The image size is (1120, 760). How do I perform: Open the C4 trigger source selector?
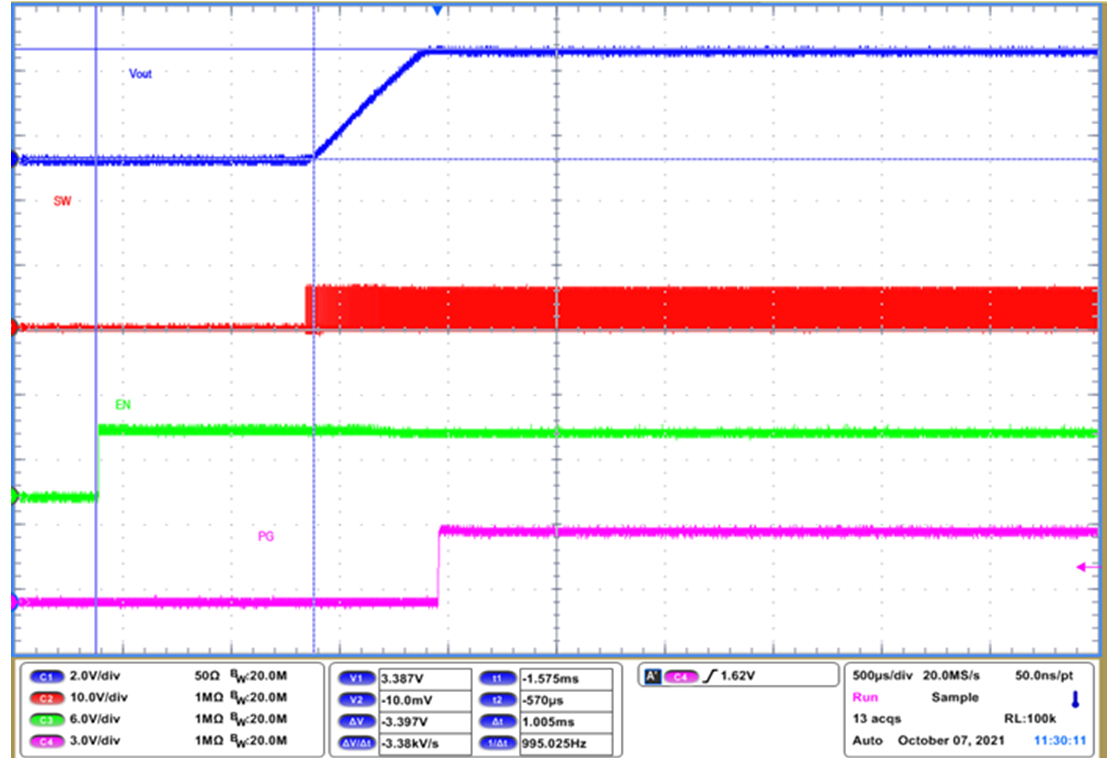click(x=681, y=674)
